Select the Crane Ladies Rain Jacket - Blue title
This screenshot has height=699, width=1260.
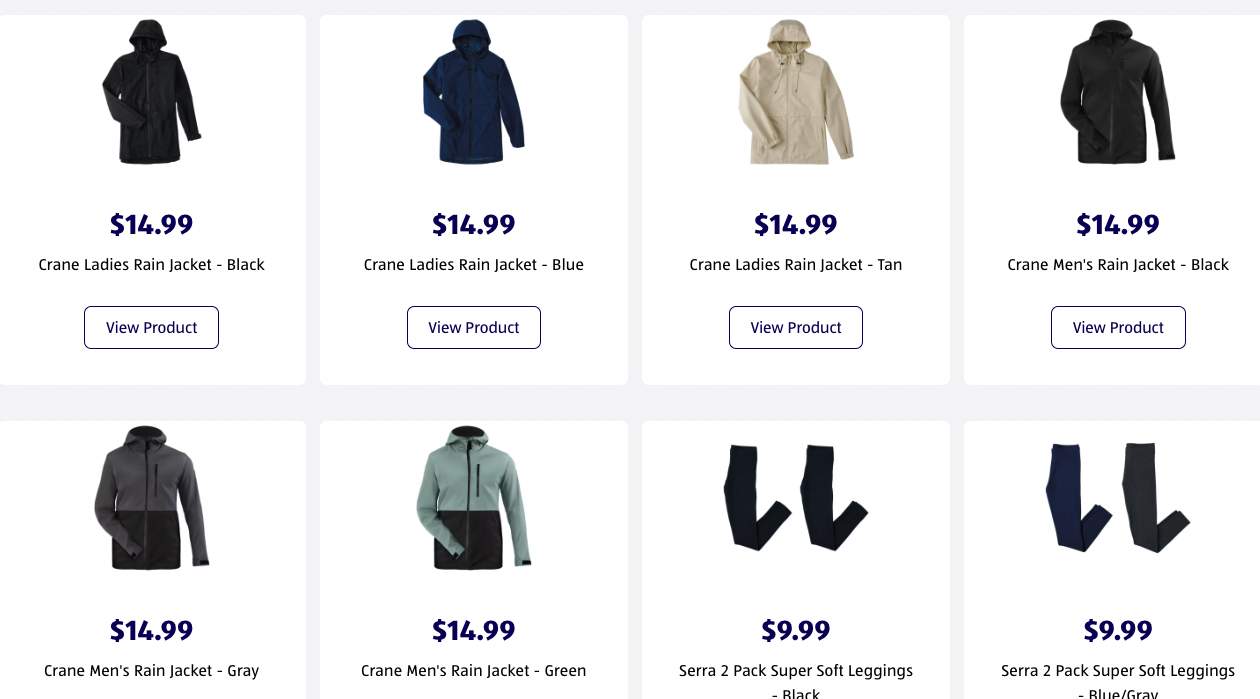(x=474, y=265)
